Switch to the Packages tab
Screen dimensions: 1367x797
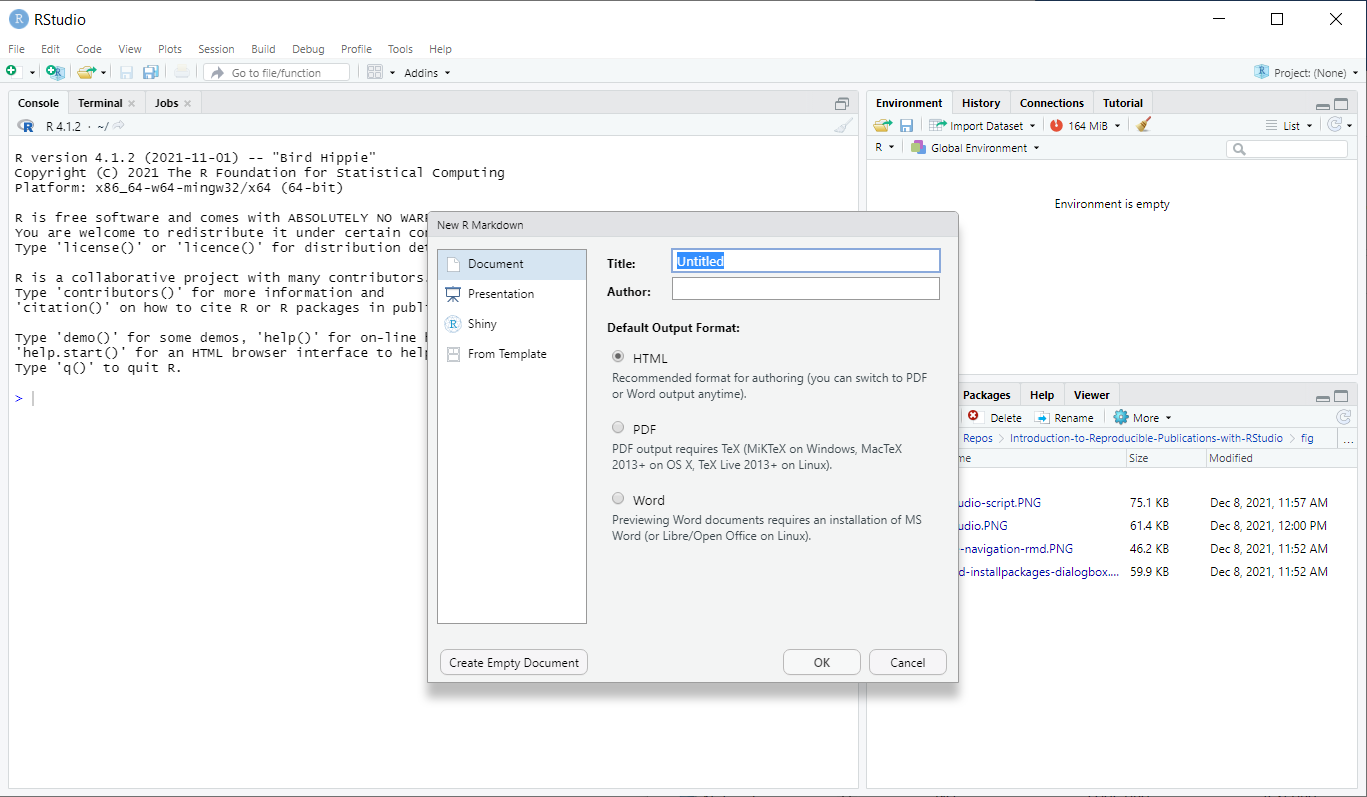point(987,395)
